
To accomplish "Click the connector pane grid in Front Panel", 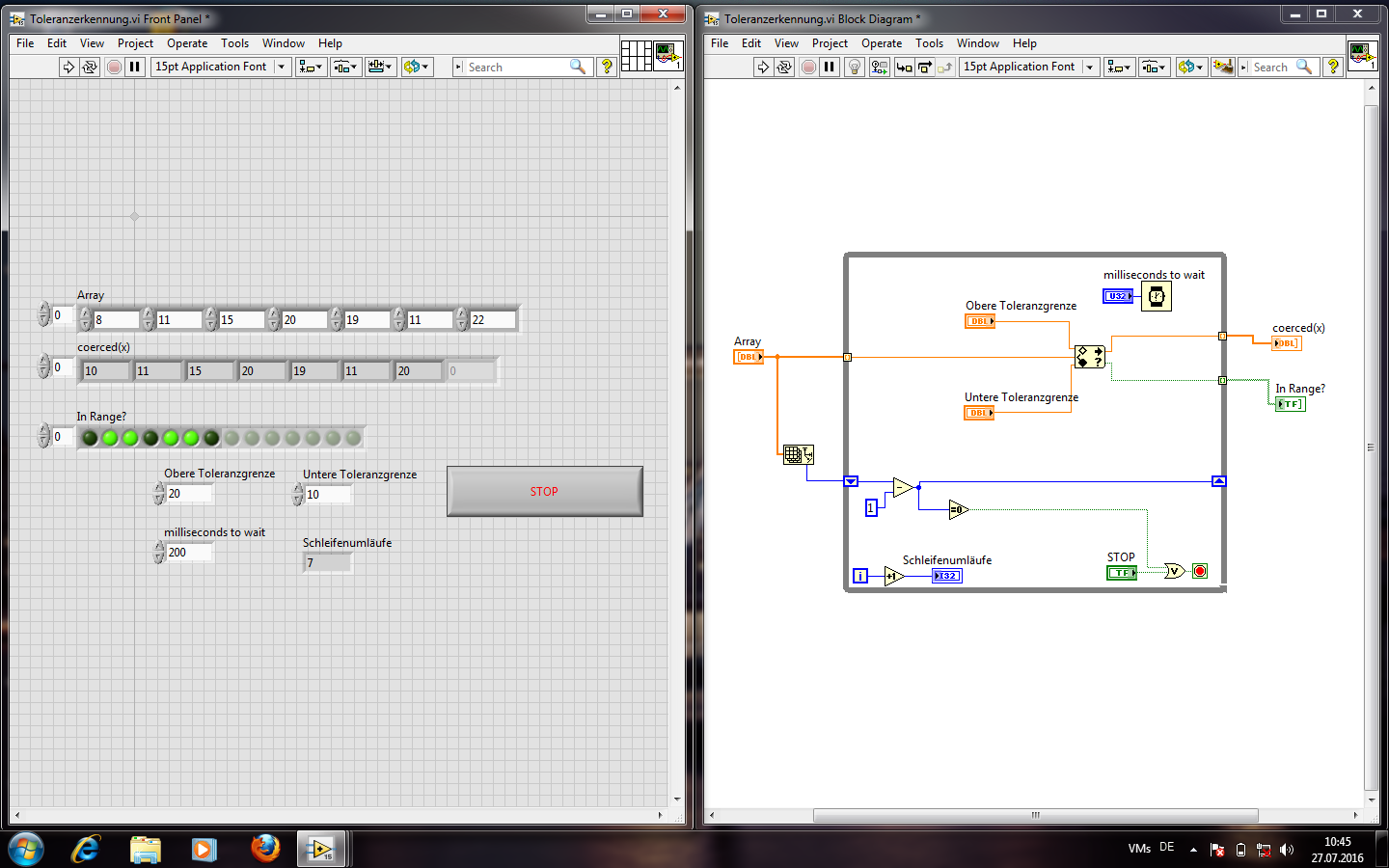I will click(636, 56).
